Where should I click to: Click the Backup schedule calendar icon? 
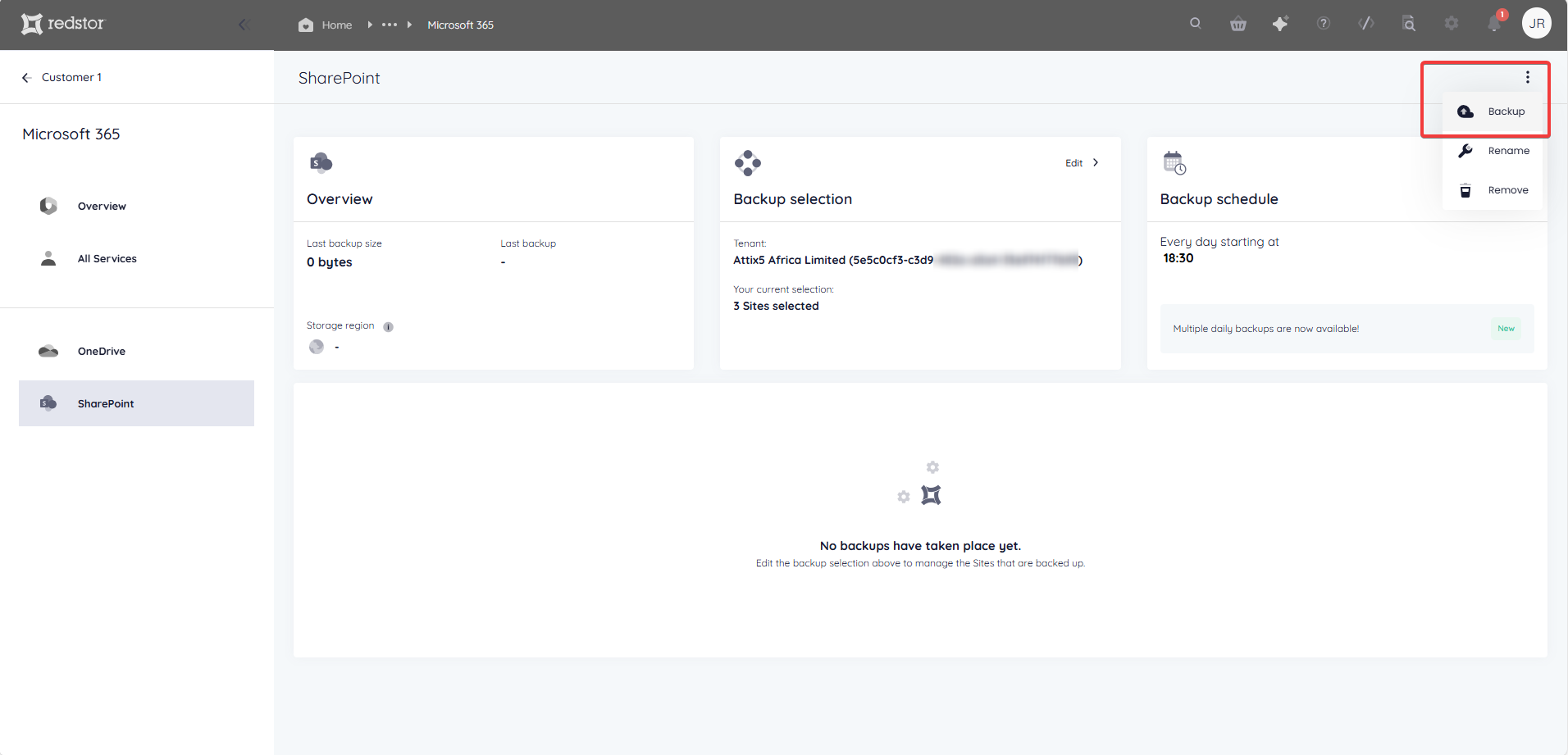coord(1174,163)
